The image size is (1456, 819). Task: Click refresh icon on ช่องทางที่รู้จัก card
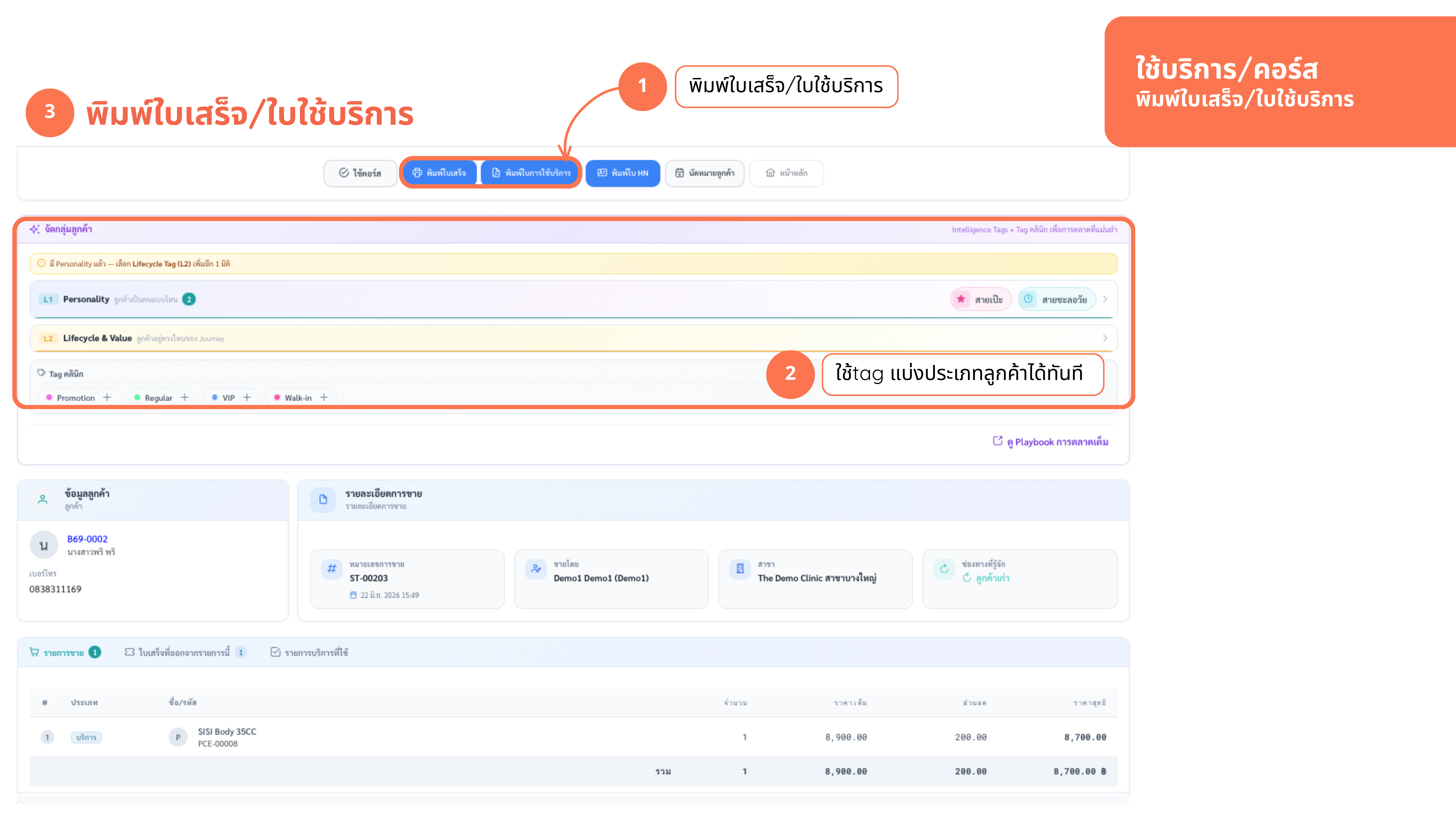click(x=944, y=569)
